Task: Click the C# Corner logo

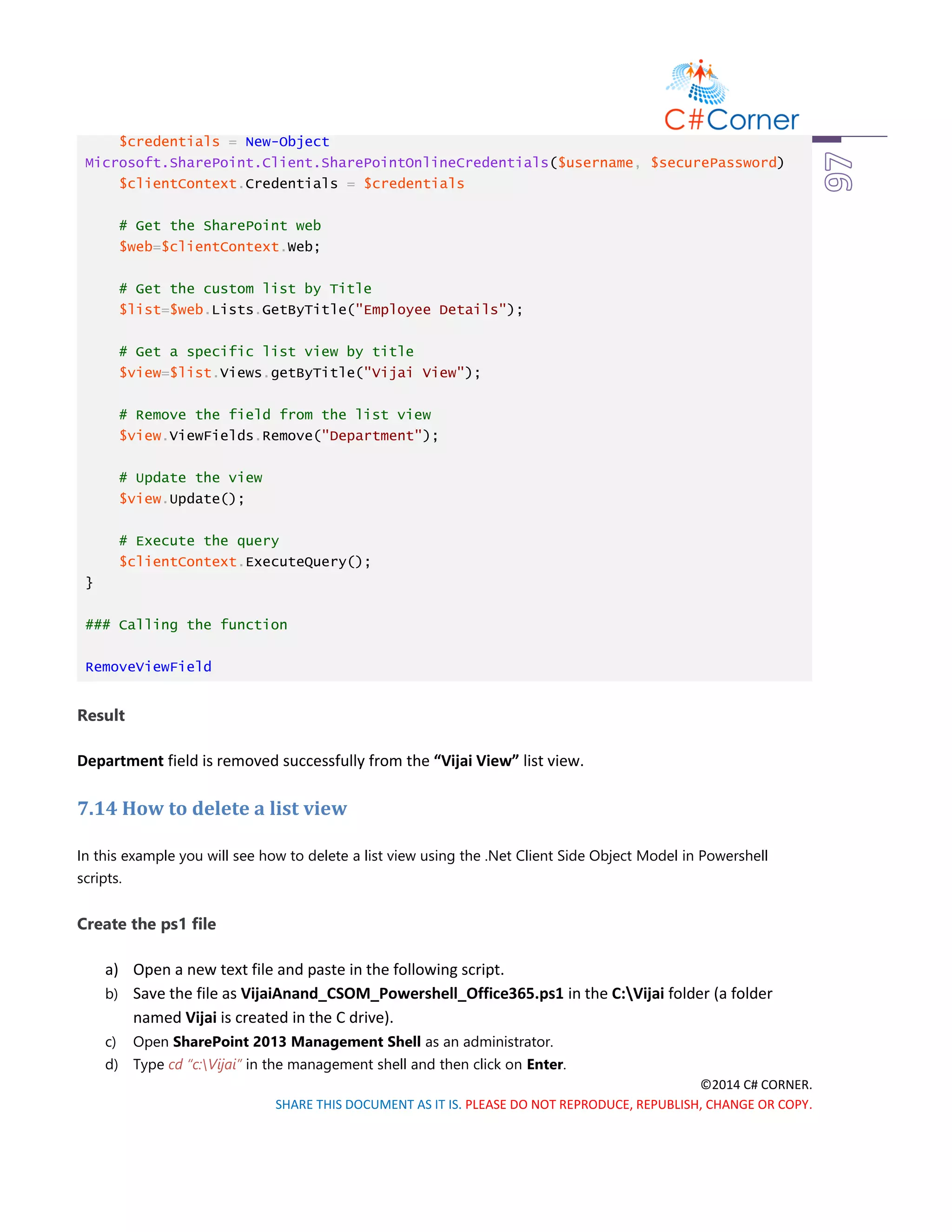Action: coord(732,95)
